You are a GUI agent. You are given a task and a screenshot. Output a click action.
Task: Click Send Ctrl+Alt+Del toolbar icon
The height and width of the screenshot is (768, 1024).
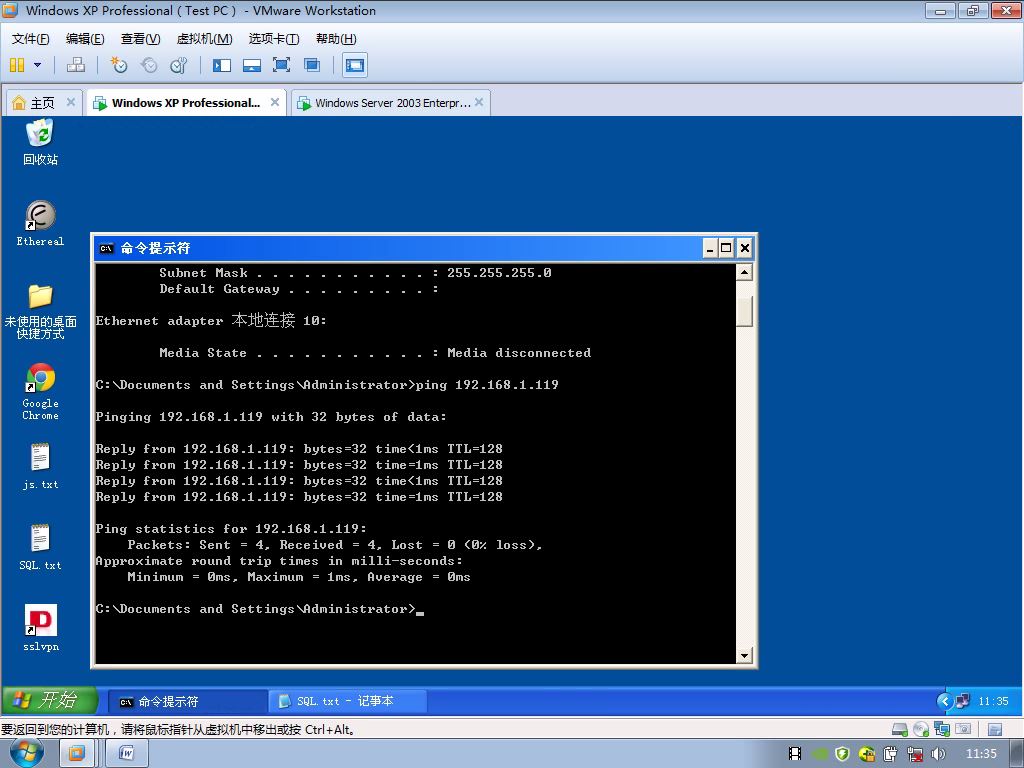pos(76,65)
